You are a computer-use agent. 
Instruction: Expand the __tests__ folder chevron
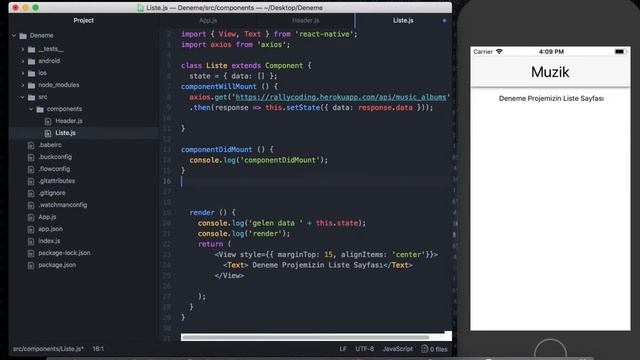23,49
